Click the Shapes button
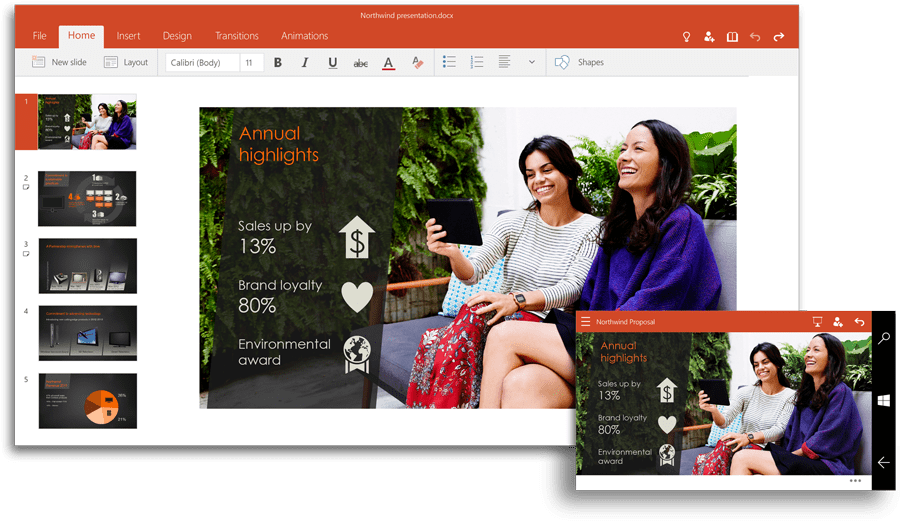 (x=580, y=62)
